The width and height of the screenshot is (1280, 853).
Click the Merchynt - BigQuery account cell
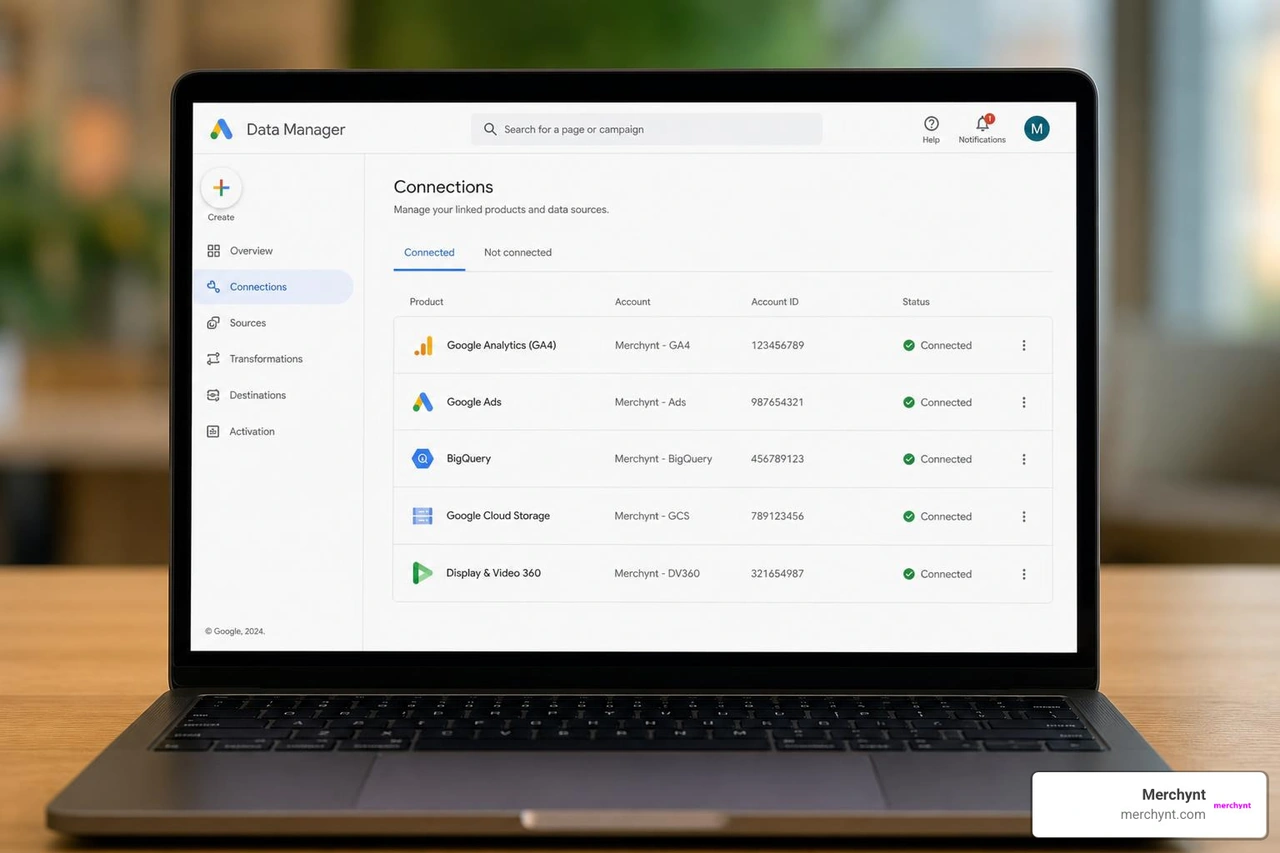pos(664,459)
